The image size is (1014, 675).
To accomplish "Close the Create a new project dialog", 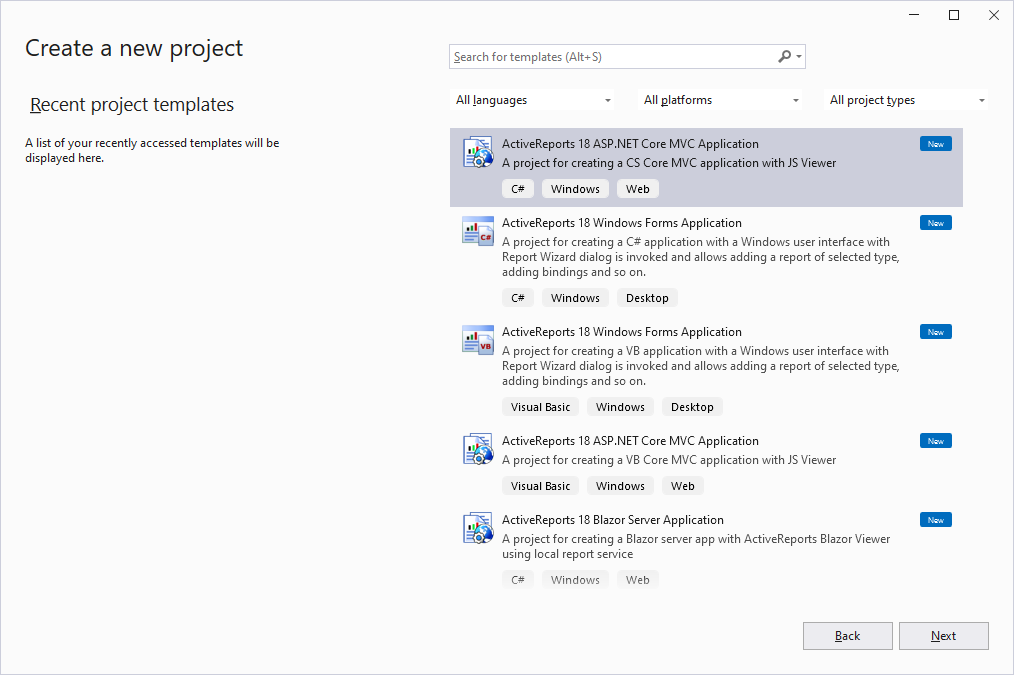I will pos(994,15).
